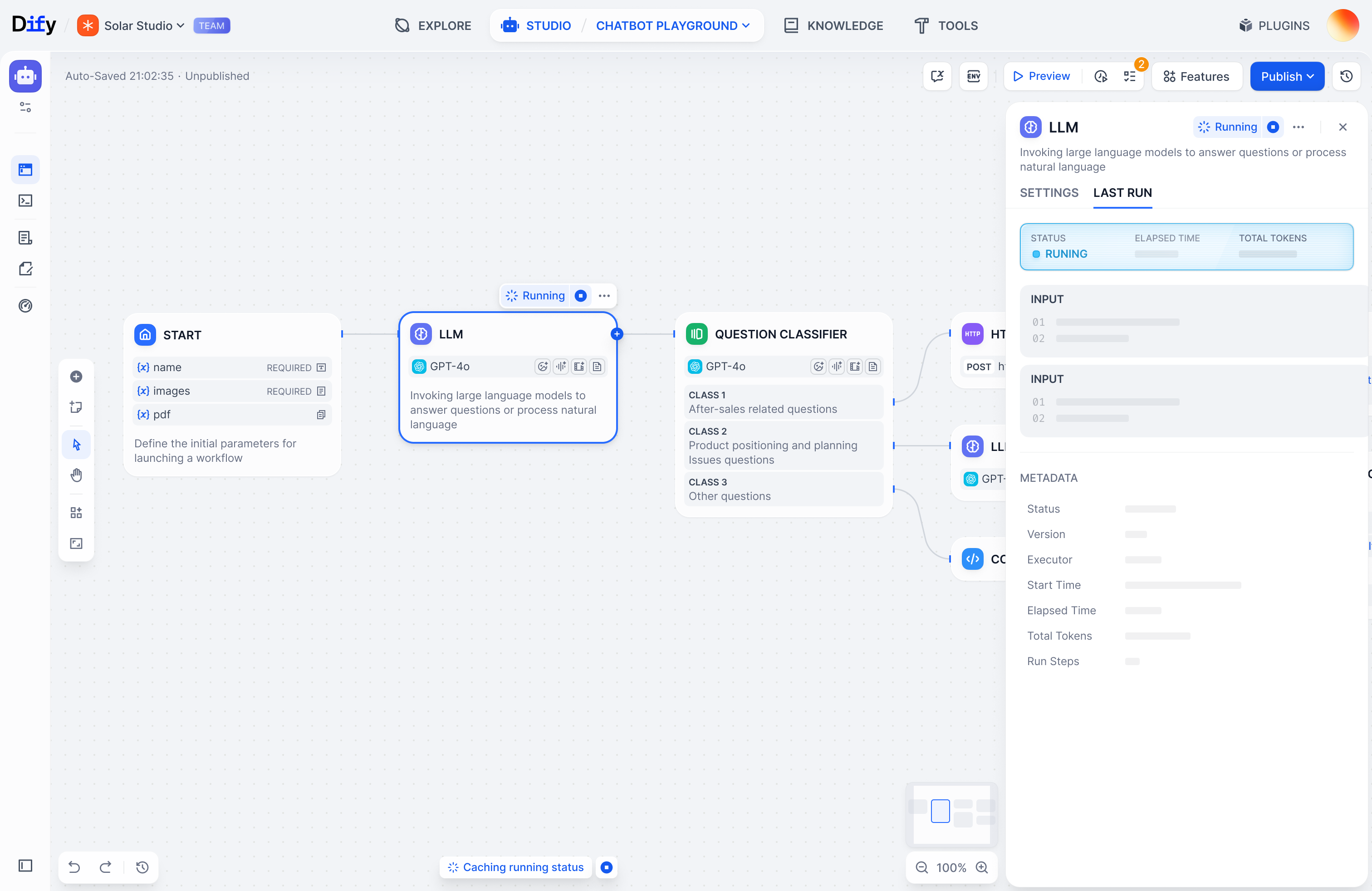Open the Publish dropdown
The width and height of the screenshot is (1372, 891).
click(x=1287, y=76)
